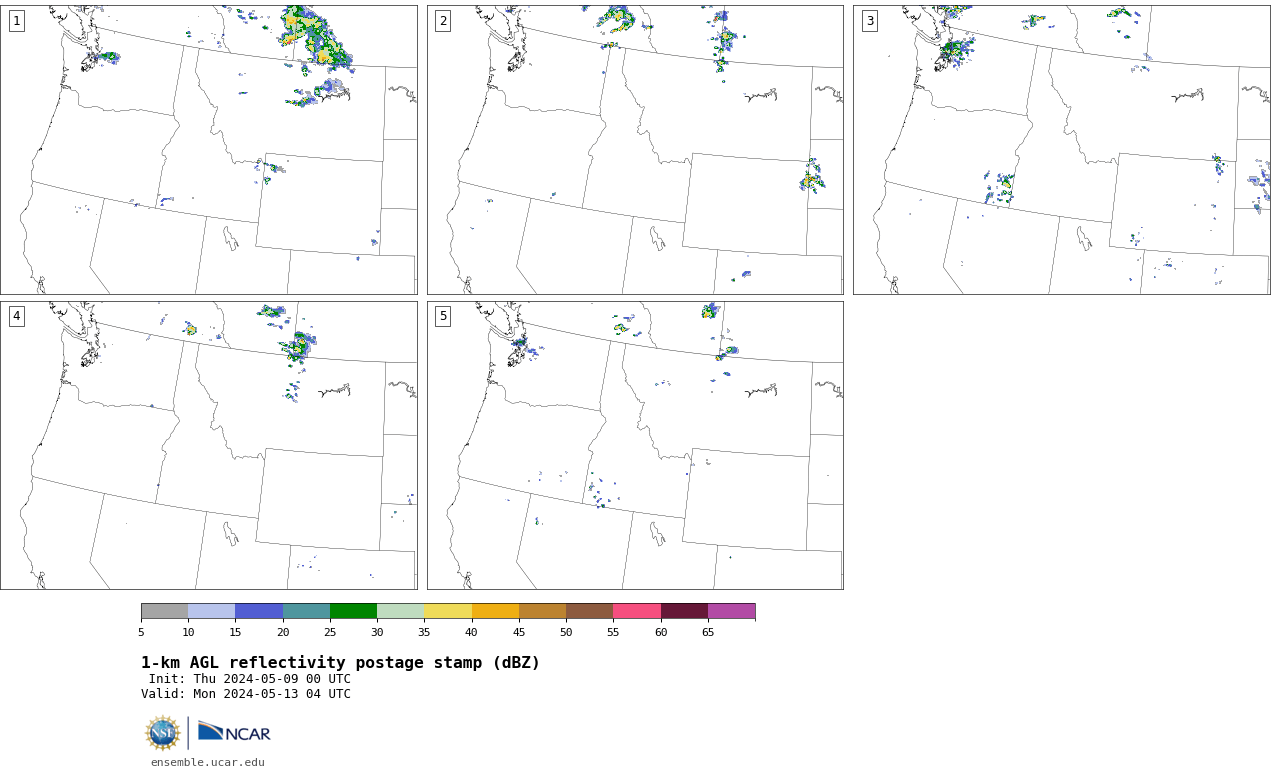Open ensemble member 5 reflectivity map
The image size is (1280, 773).
[635, 445]
